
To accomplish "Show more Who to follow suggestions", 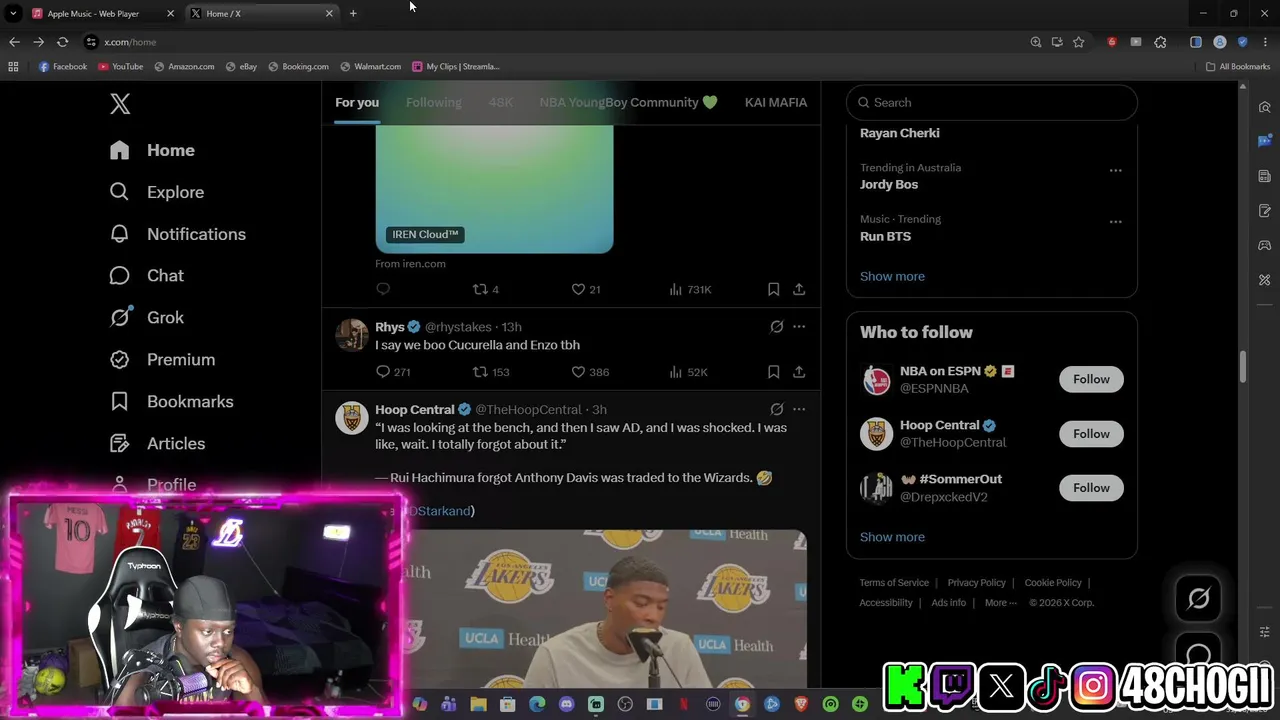I will pos(892,537).
